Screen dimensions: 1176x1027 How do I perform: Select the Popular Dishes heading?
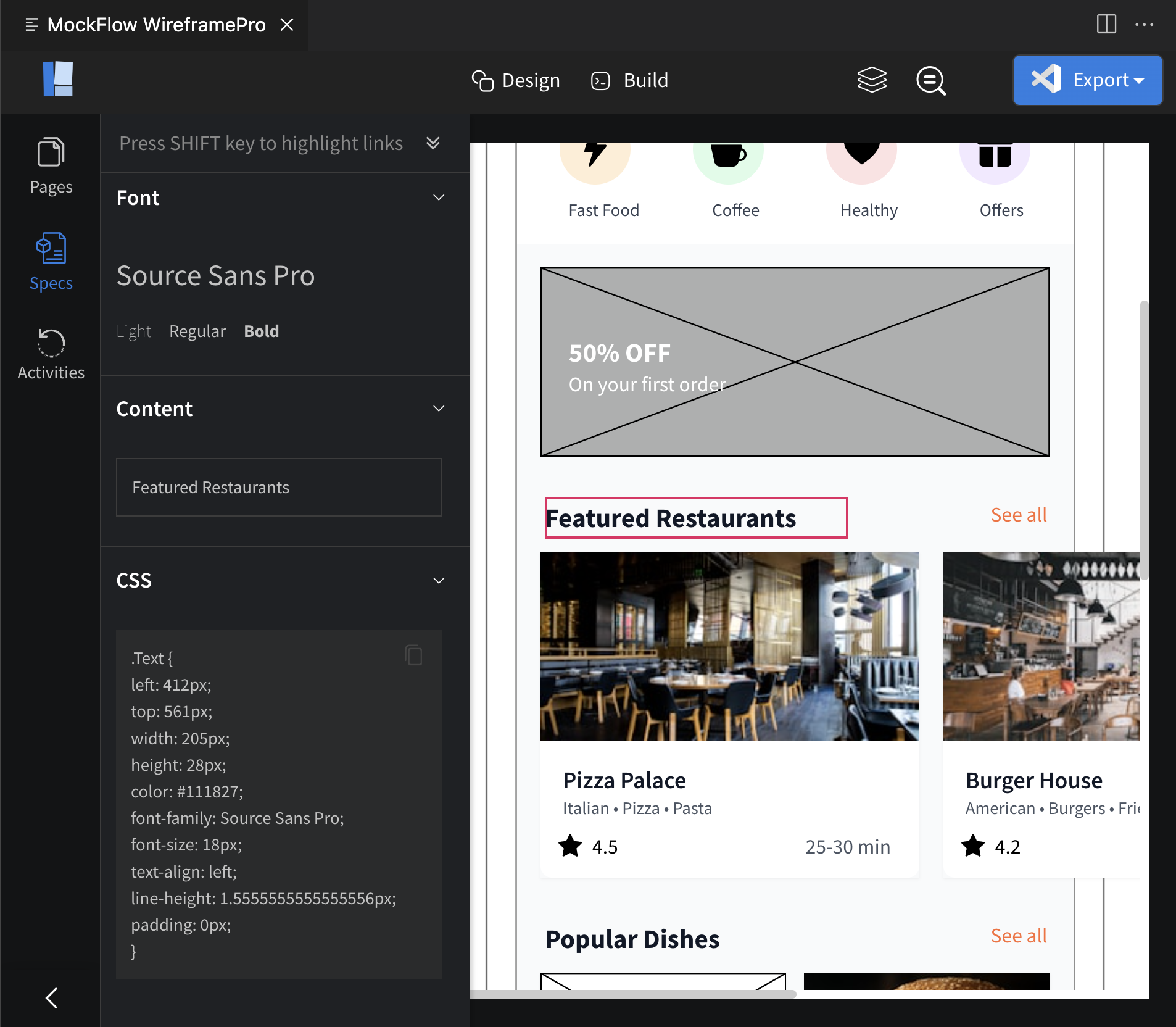pyautogui.click(x=632, y=939)
